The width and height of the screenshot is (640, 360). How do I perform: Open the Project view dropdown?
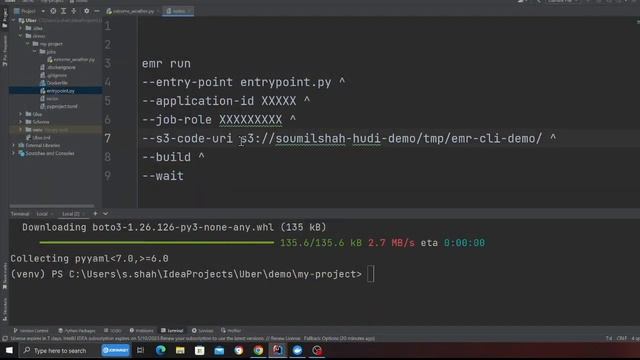point(43,11)
